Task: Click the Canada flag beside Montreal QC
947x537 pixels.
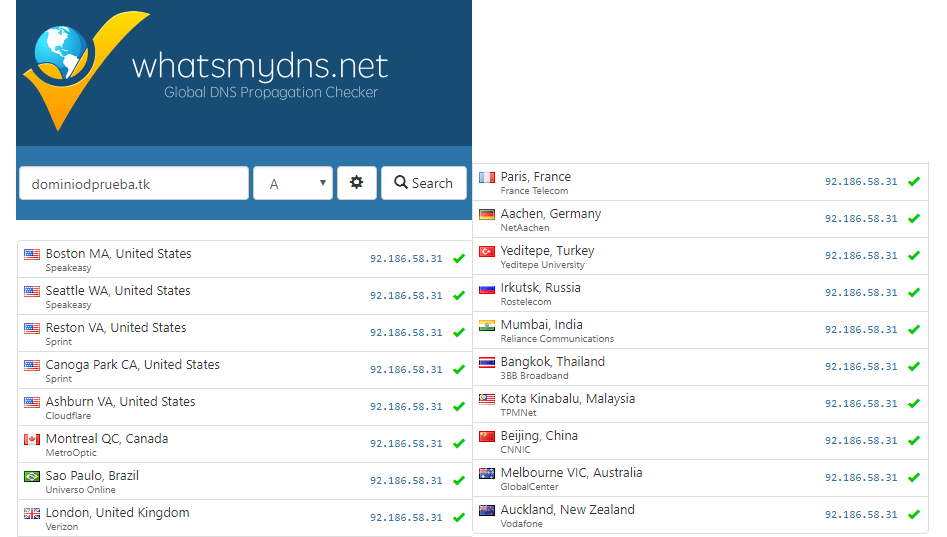Action: [32, 439]
